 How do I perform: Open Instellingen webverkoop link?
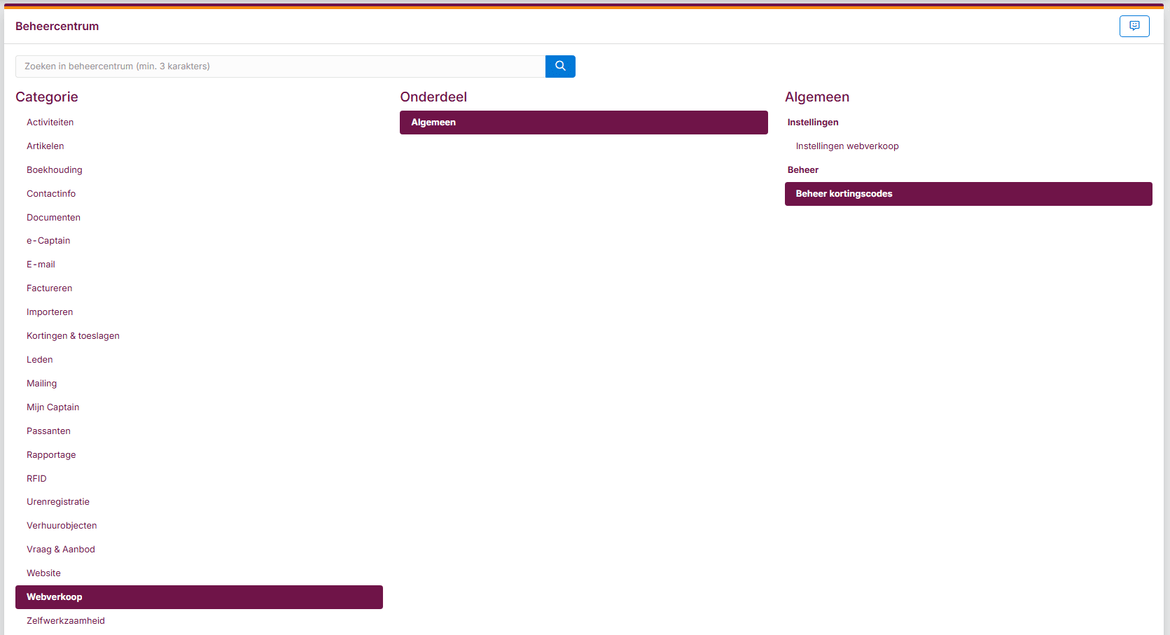coord(847,146)
